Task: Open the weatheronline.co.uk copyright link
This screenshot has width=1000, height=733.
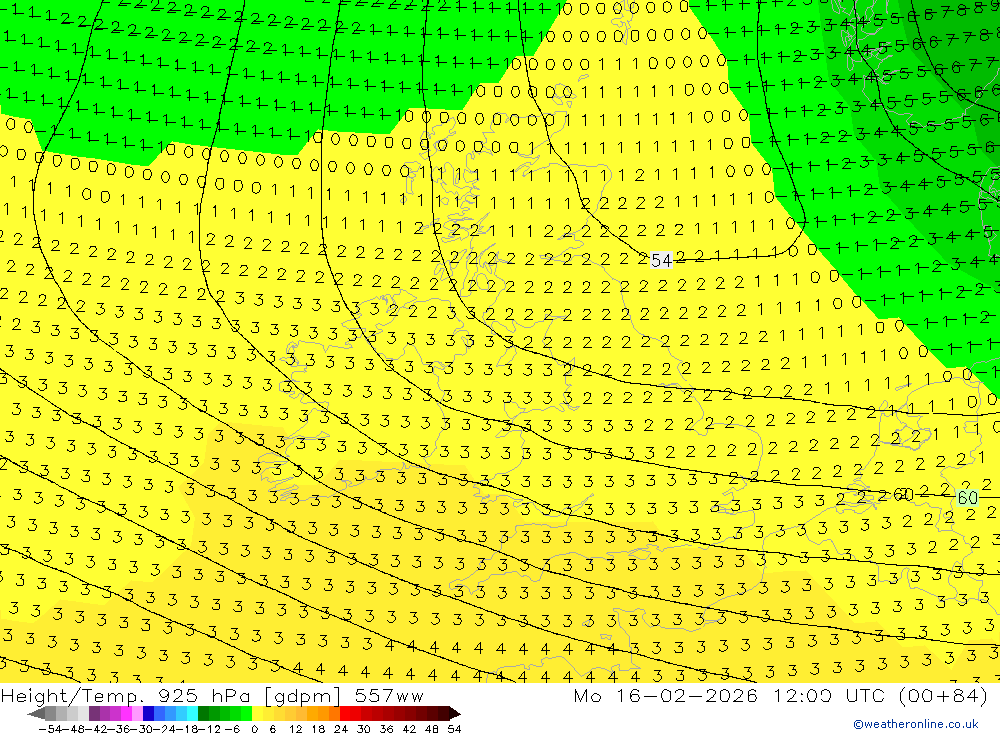Action: (x=916, y=724)
